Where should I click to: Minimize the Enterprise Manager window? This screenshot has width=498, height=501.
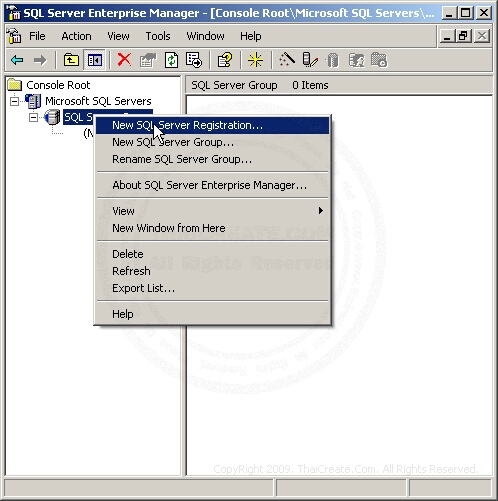coord(449,13)
